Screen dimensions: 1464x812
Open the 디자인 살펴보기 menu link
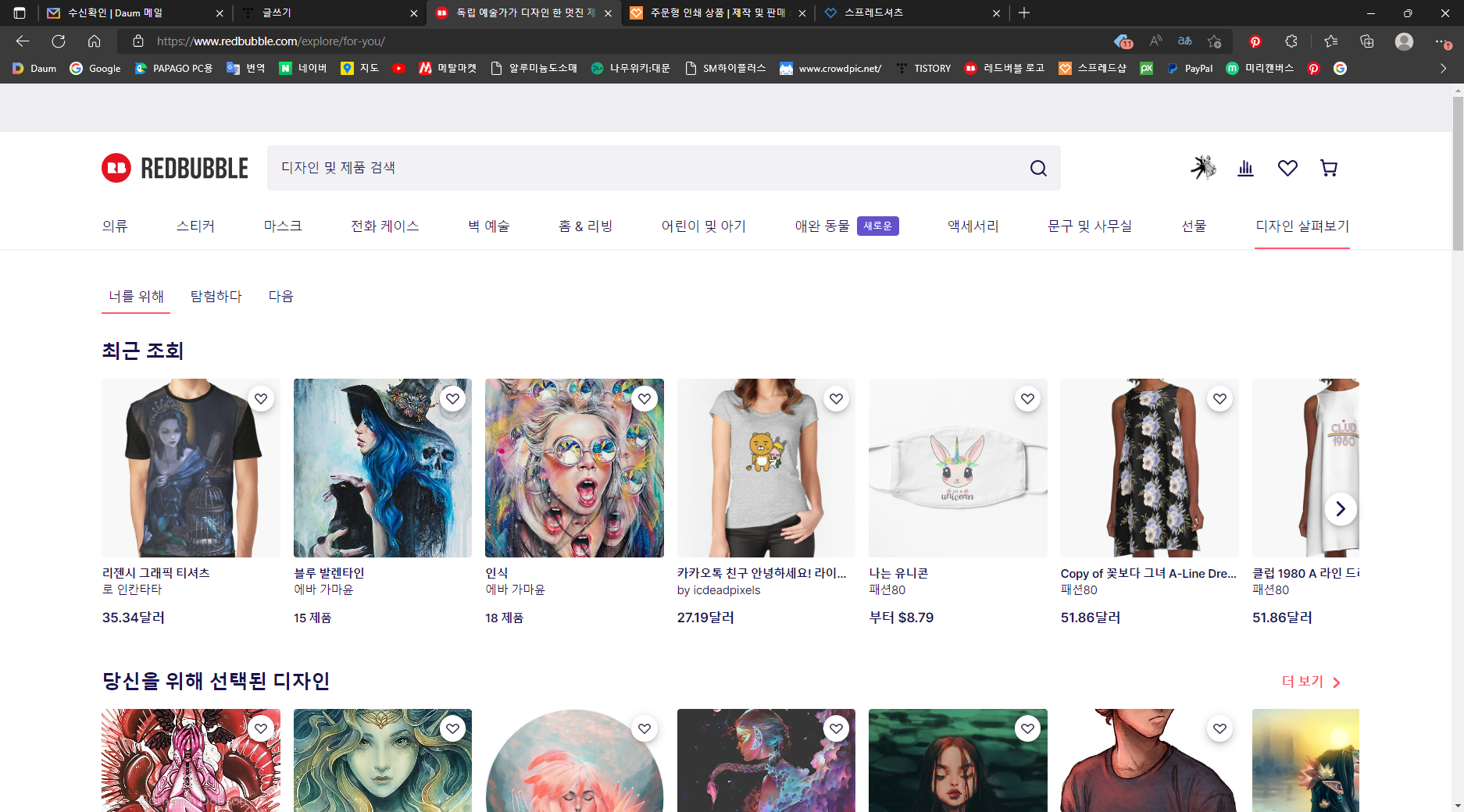pos(1302,226)
